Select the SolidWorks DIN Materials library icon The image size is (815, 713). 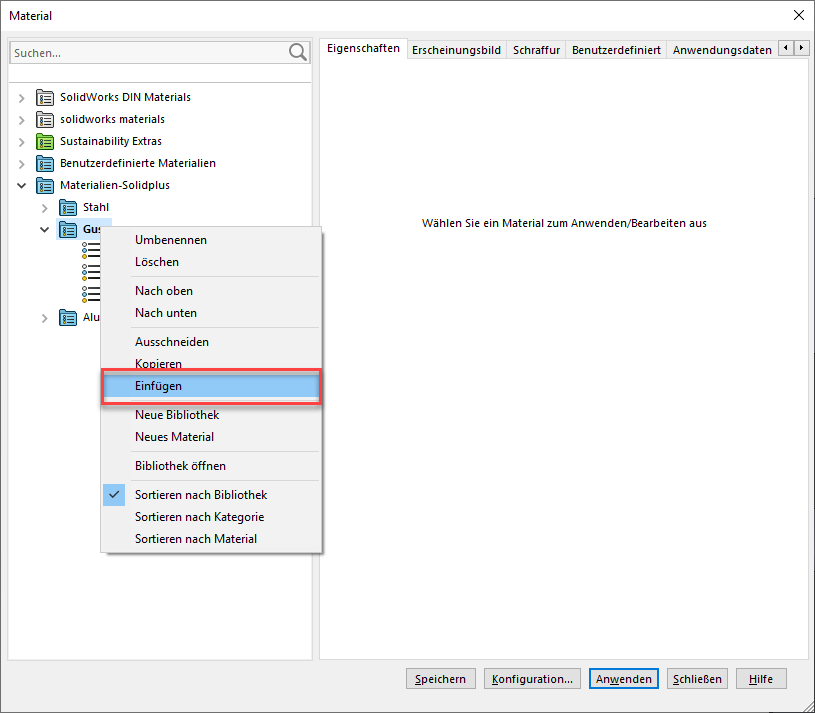pos(45,98)
